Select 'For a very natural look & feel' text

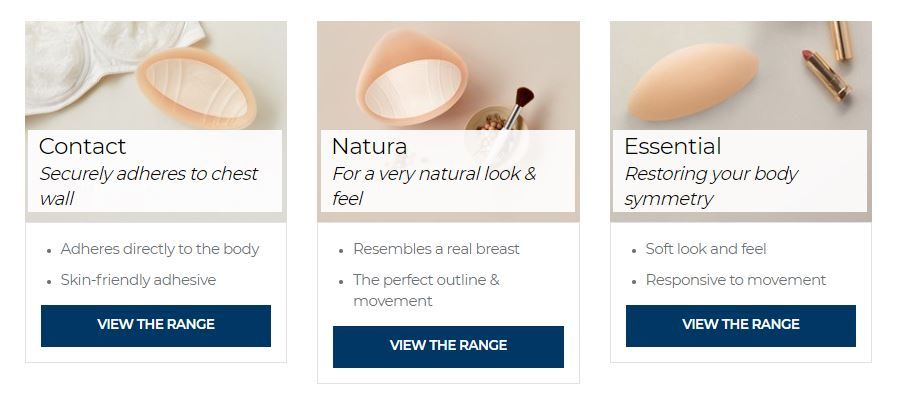[x=433, y=186]
